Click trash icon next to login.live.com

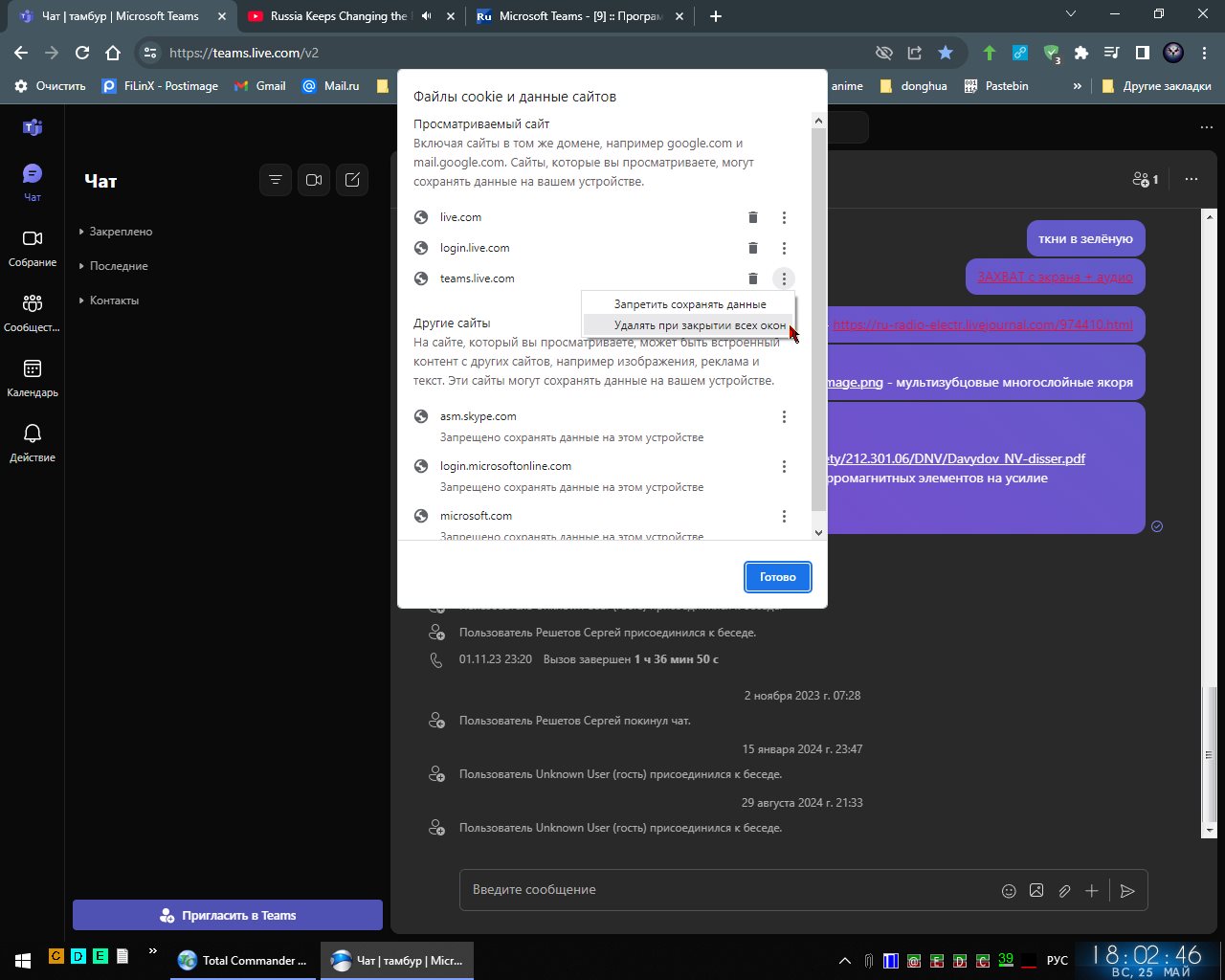pos(753,248)
